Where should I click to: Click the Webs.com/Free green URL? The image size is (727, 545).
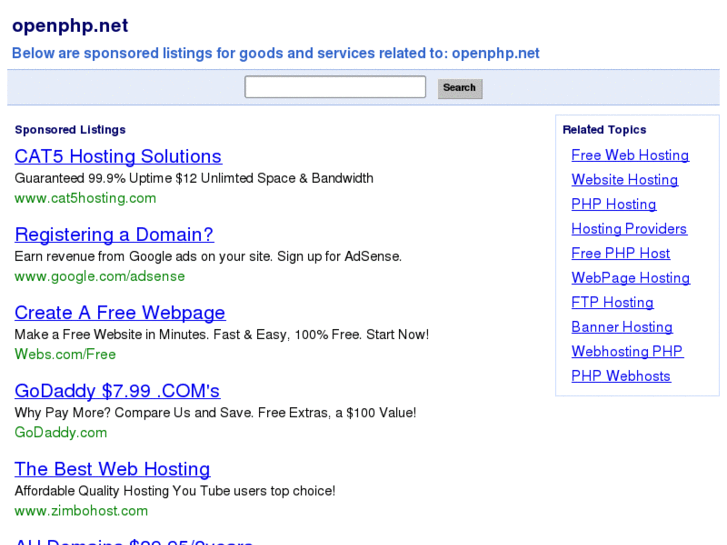(x=65, y=354)
